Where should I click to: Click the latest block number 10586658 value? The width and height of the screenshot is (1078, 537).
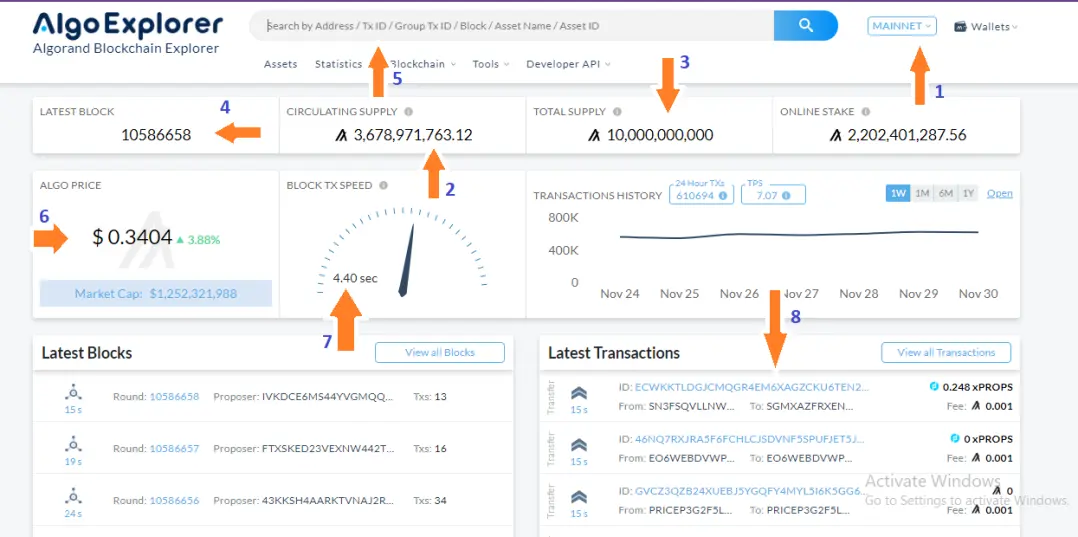coord(156,135)
